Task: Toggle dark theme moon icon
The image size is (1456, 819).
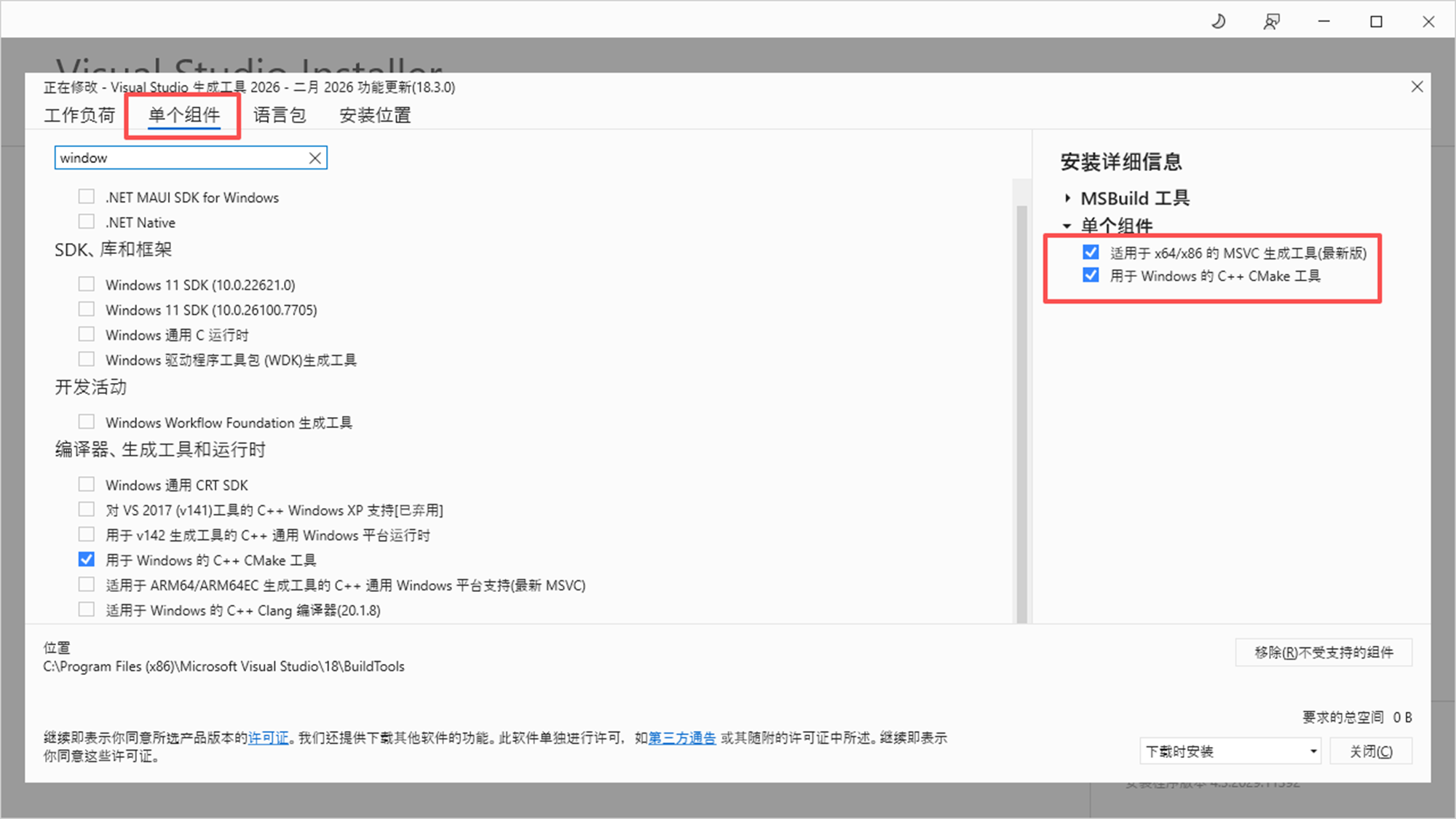Action: pyautogui.click(x=1219, y=22)
